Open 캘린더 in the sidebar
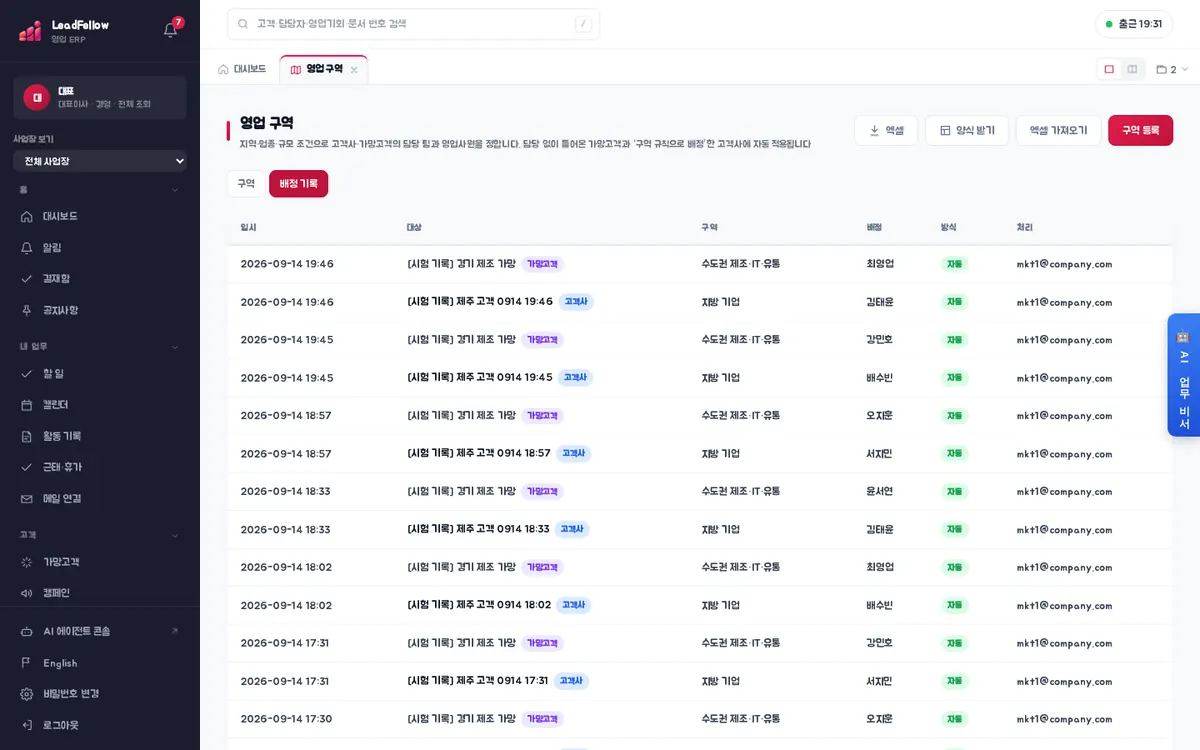Image resolution: width=1200 pixels, height=750 pixels. pyautogui.click(x=100, y=404)
